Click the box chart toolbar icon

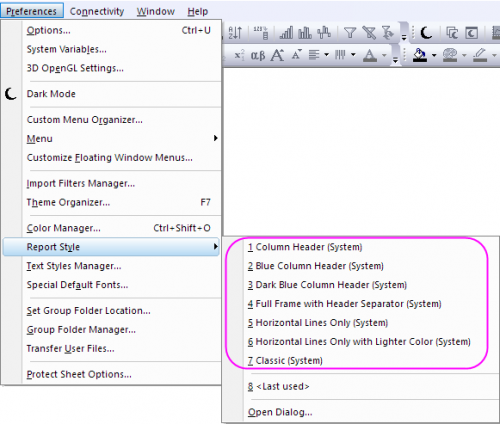tap(324, 33)
